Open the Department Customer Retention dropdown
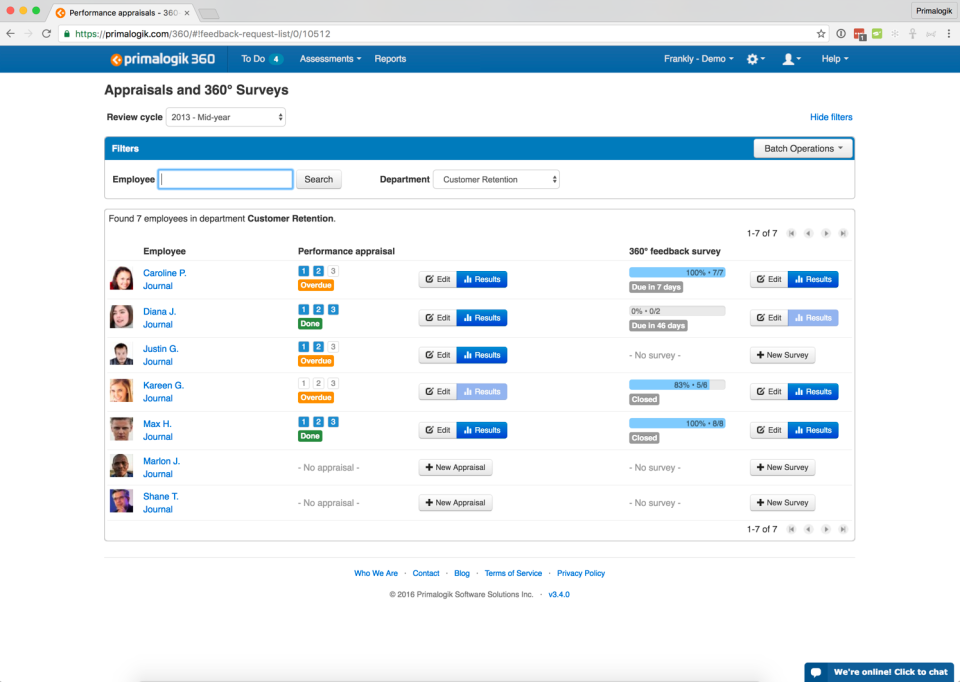Viewport: 960px width, 682px height. tap(497, 179)
